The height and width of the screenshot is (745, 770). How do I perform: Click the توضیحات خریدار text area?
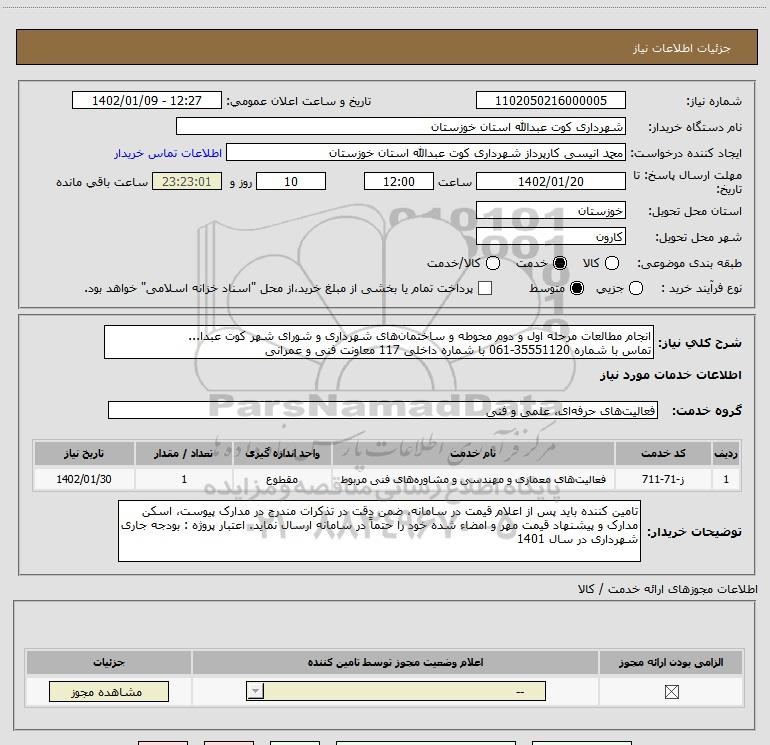[379, 531]
